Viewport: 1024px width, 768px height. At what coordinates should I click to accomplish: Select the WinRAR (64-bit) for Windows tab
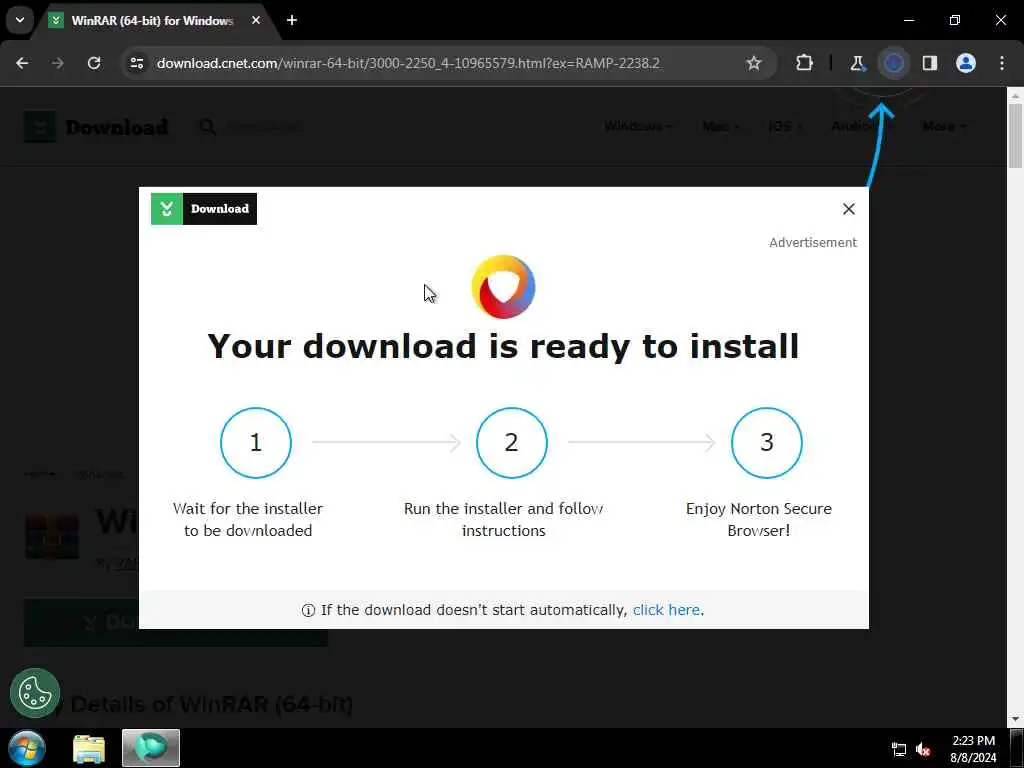click(x=153, y=21)
